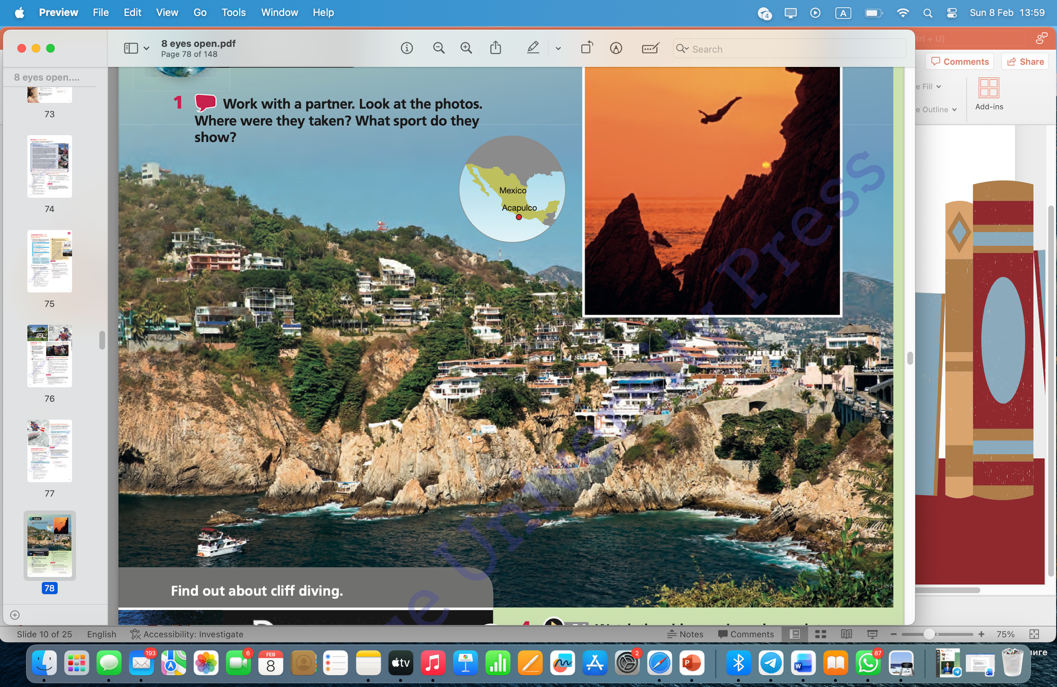Screen dimensions: 1057x687
Task: Open Apple Music from the Dock
Action: 433,663
